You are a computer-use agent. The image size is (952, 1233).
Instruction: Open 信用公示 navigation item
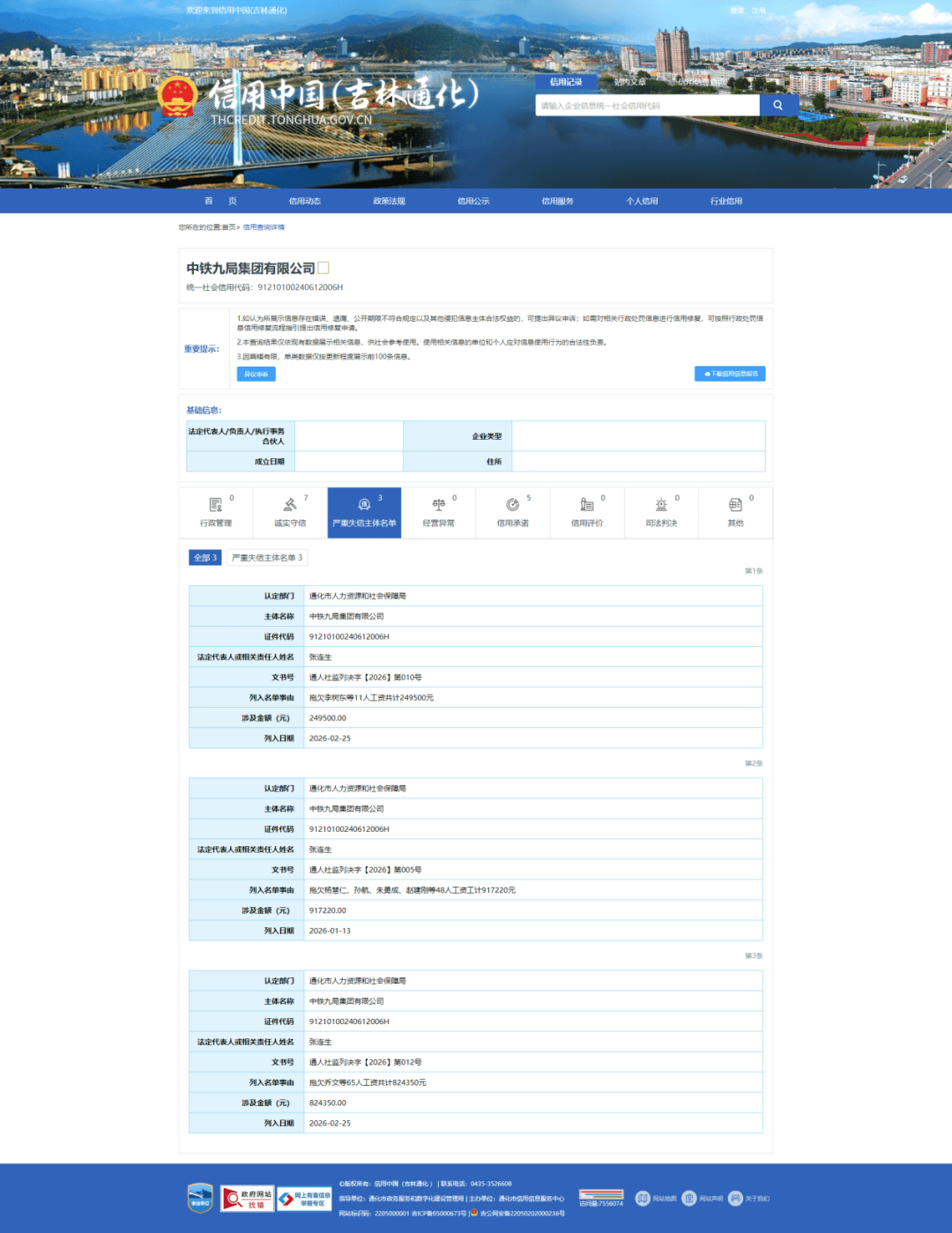(473, 201)
